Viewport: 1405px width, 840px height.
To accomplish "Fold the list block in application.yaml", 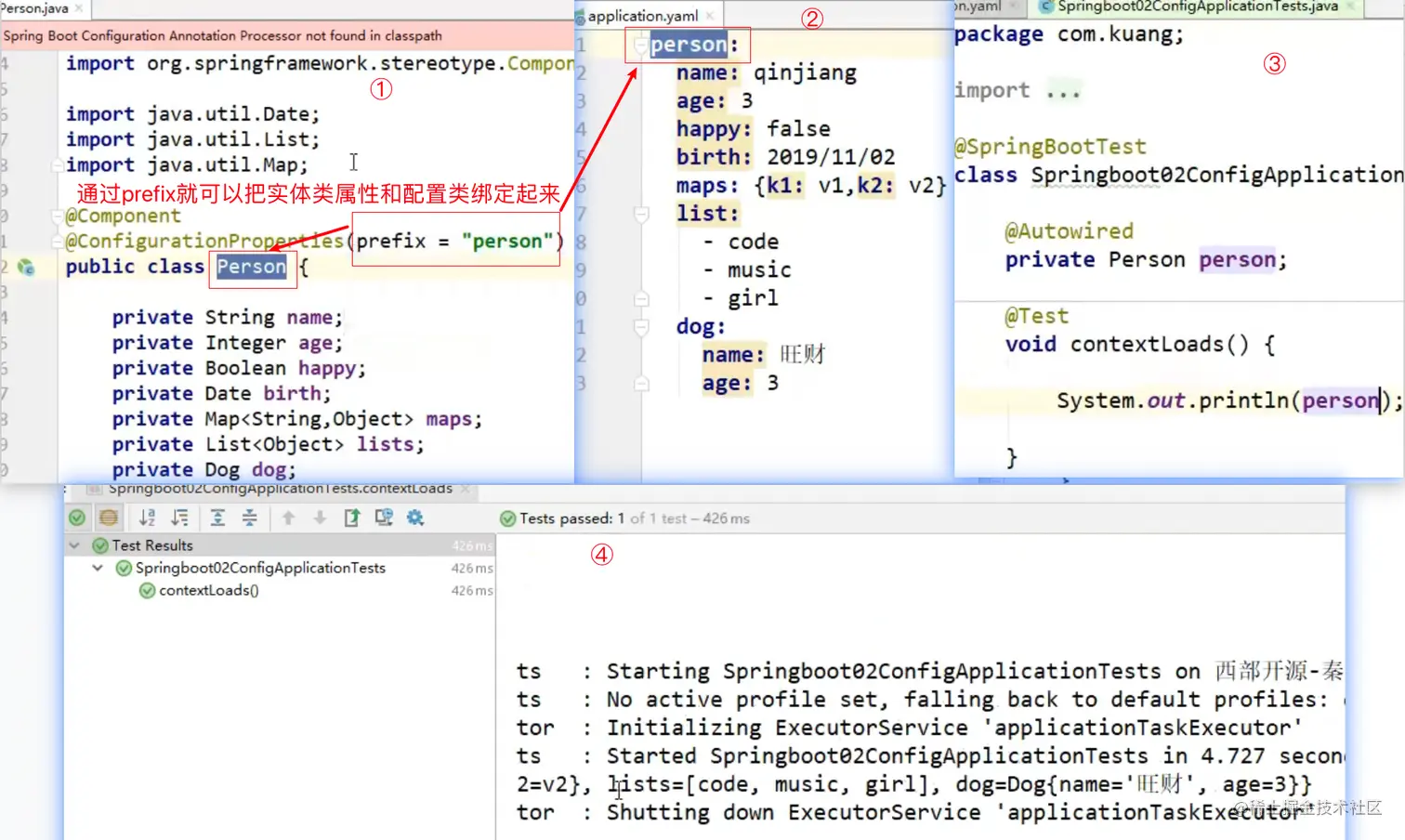I will coord(641,214).
